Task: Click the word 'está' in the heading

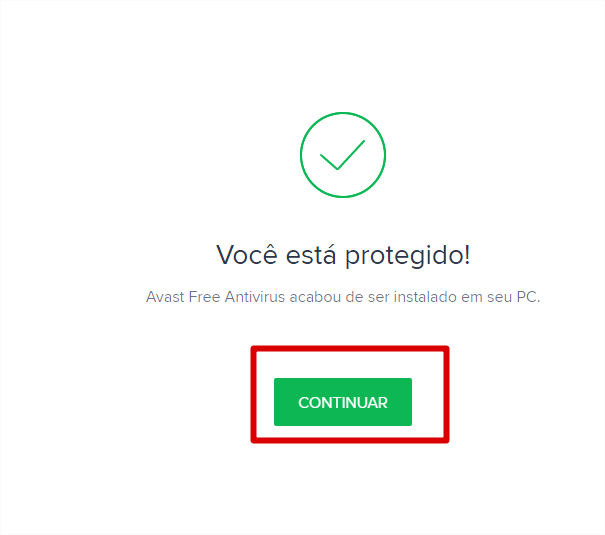Action: (311, 255)
